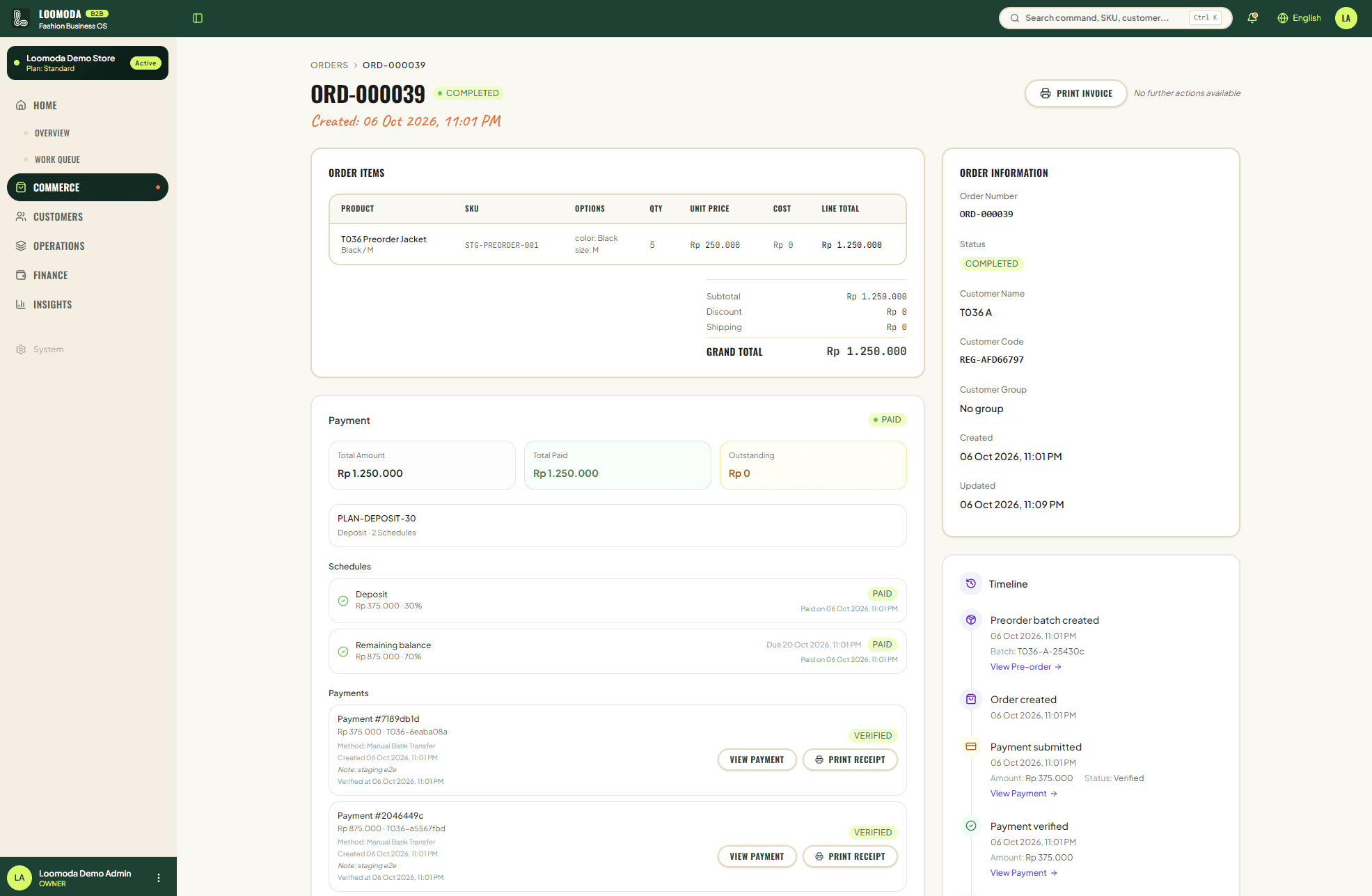The image size is (1372, 896).
Task: Open the LA user avatar menu
Action: [1346, 18]
